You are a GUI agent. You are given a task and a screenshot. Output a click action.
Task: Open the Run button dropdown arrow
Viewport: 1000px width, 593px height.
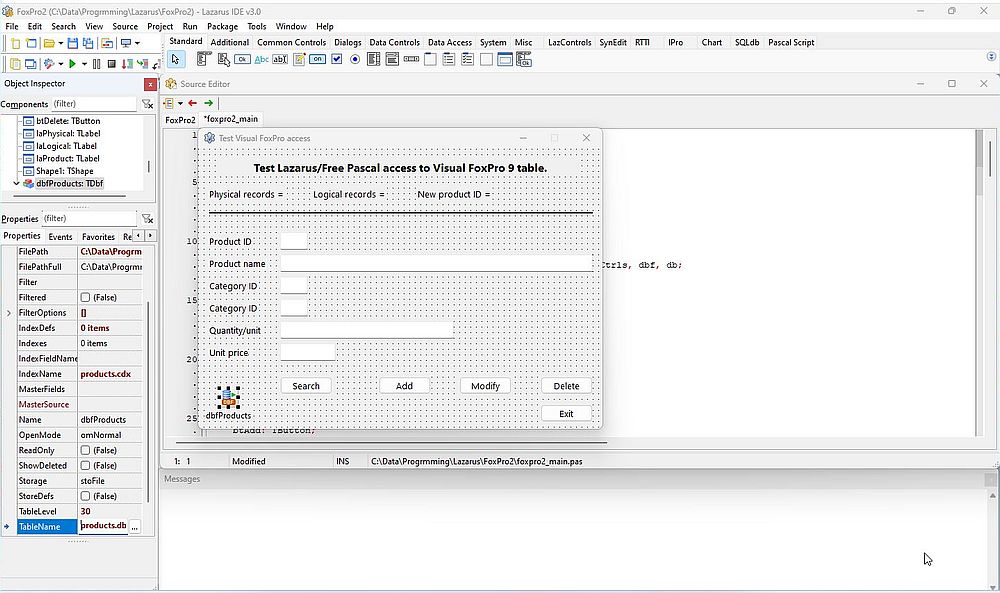[84, 64]
